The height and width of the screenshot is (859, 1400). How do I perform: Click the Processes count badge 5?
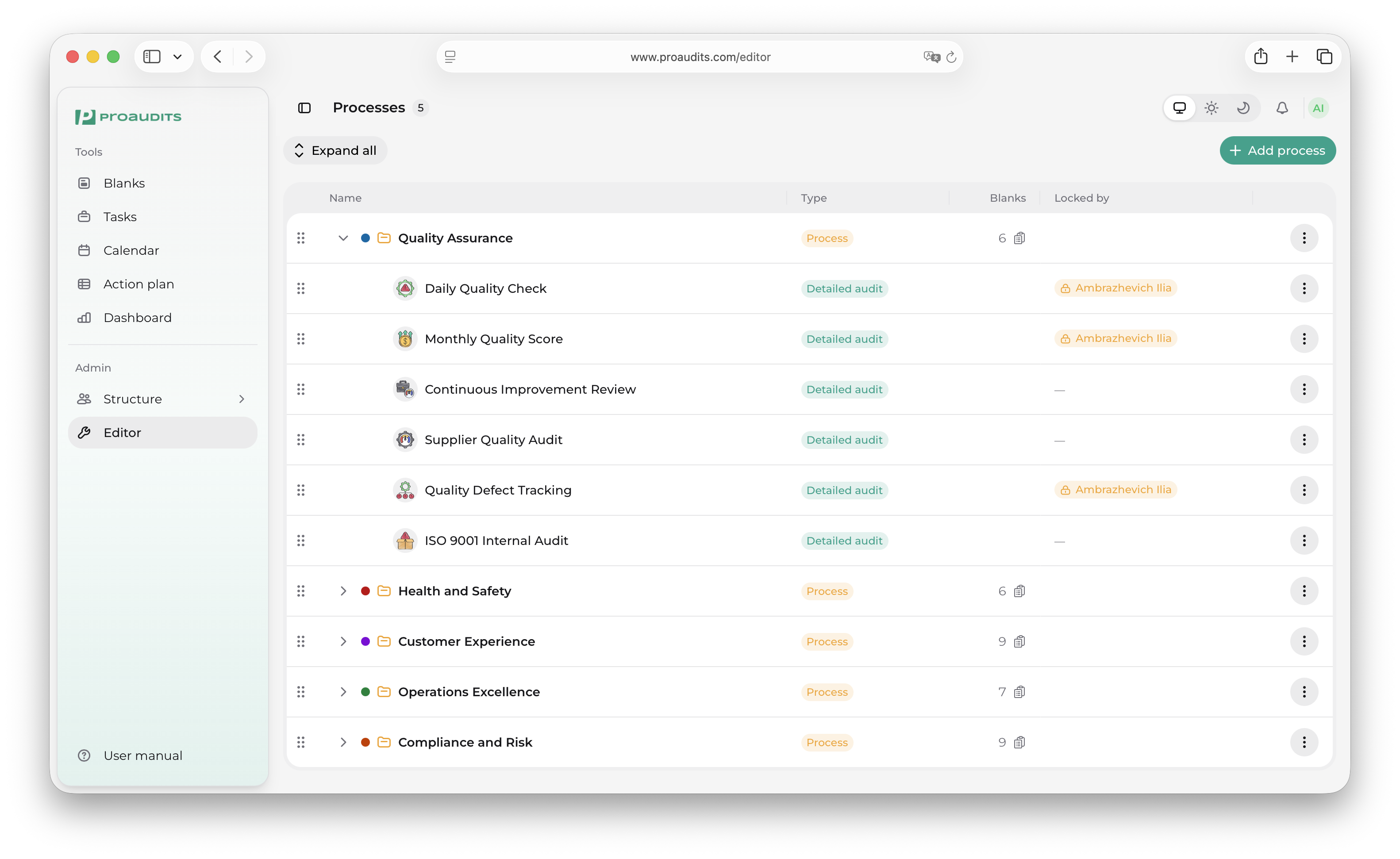click(420, 108)
